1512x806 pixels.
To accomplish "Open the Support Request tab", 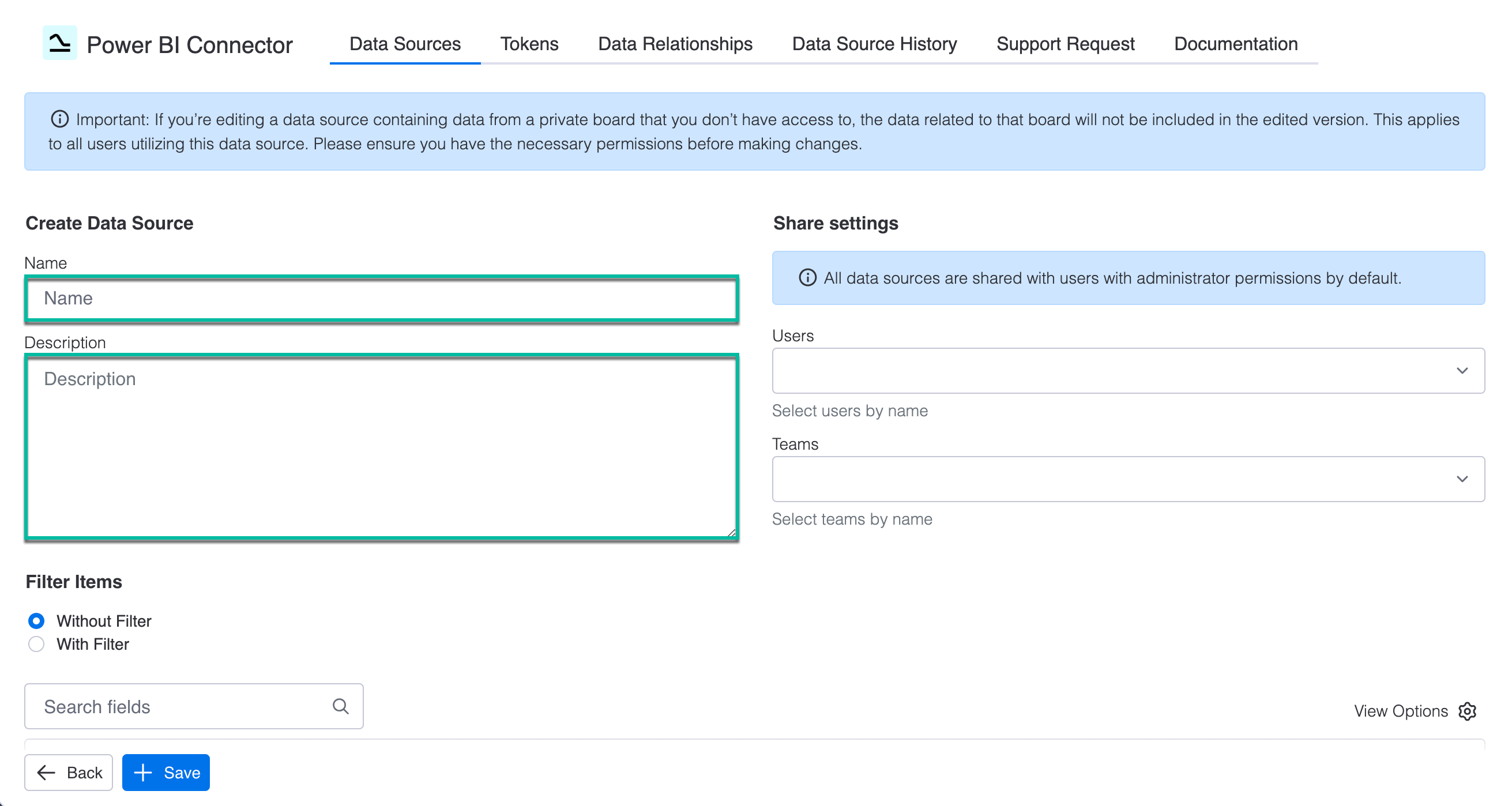I will click(x=1065, y=44).
